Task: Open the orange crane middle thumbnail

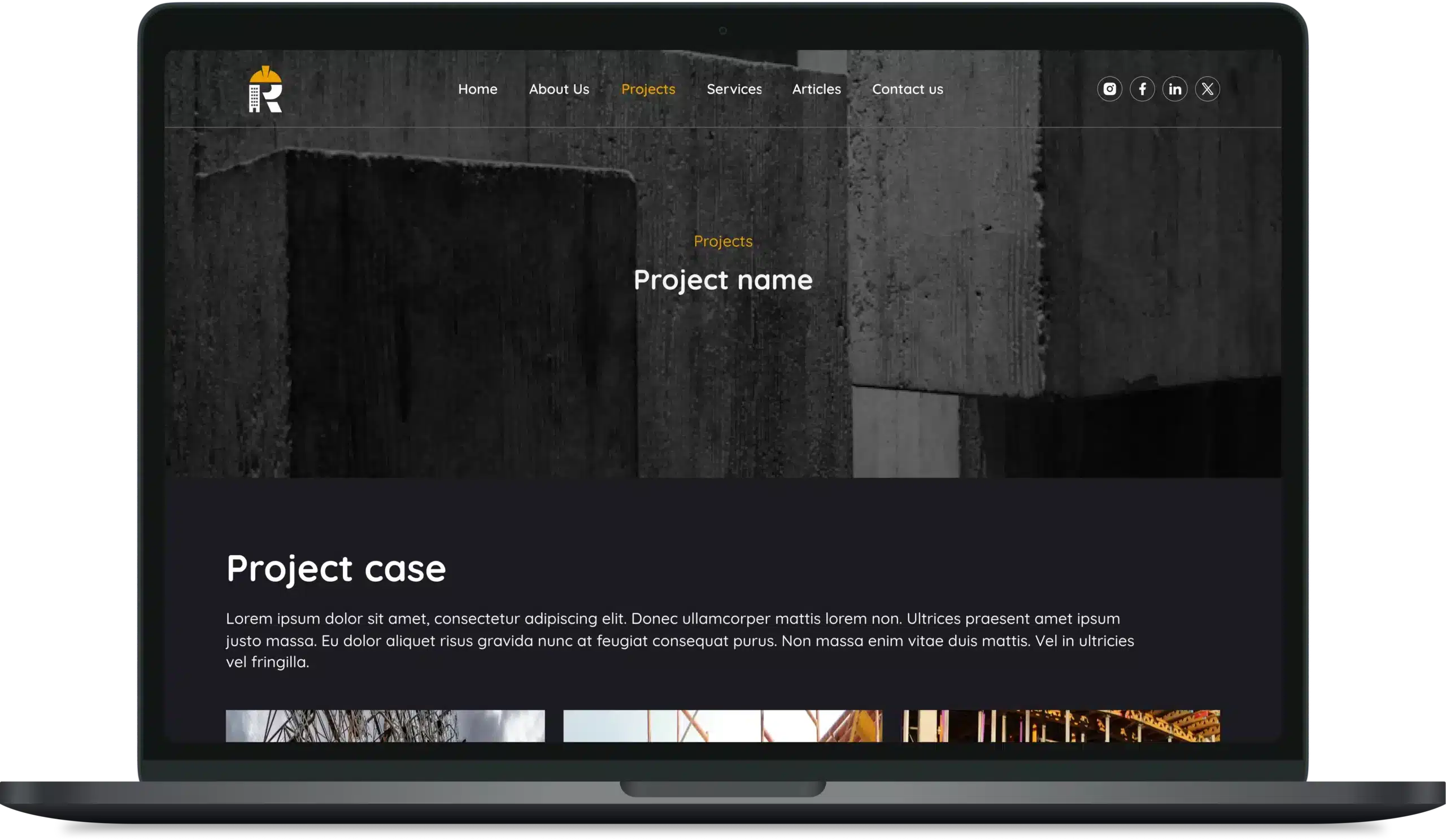Action: [722, 725]
